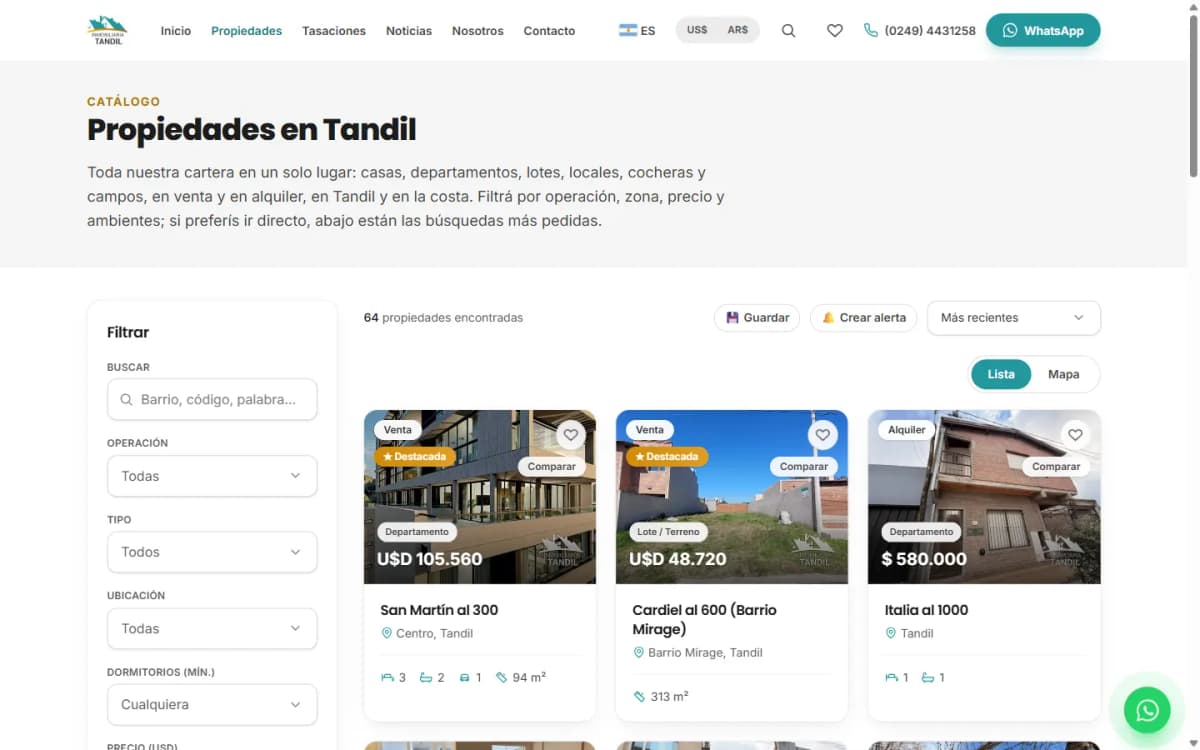
Task: Click bathroom icon on Italia al 1000 card
Action: pos(928,678)
